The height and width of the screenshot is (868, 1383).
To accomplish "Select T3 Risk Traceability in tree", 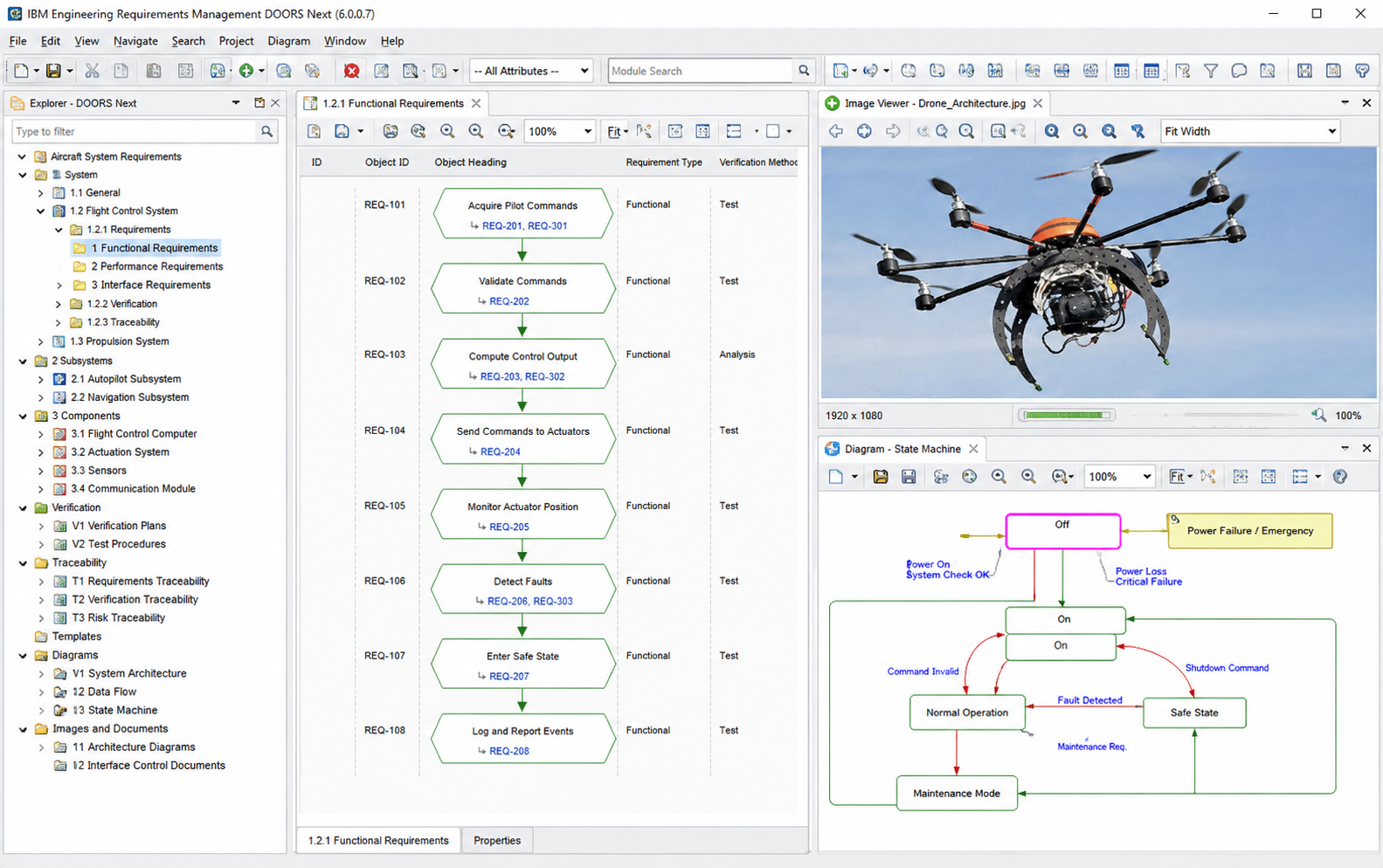I will (x=118, y=618).
